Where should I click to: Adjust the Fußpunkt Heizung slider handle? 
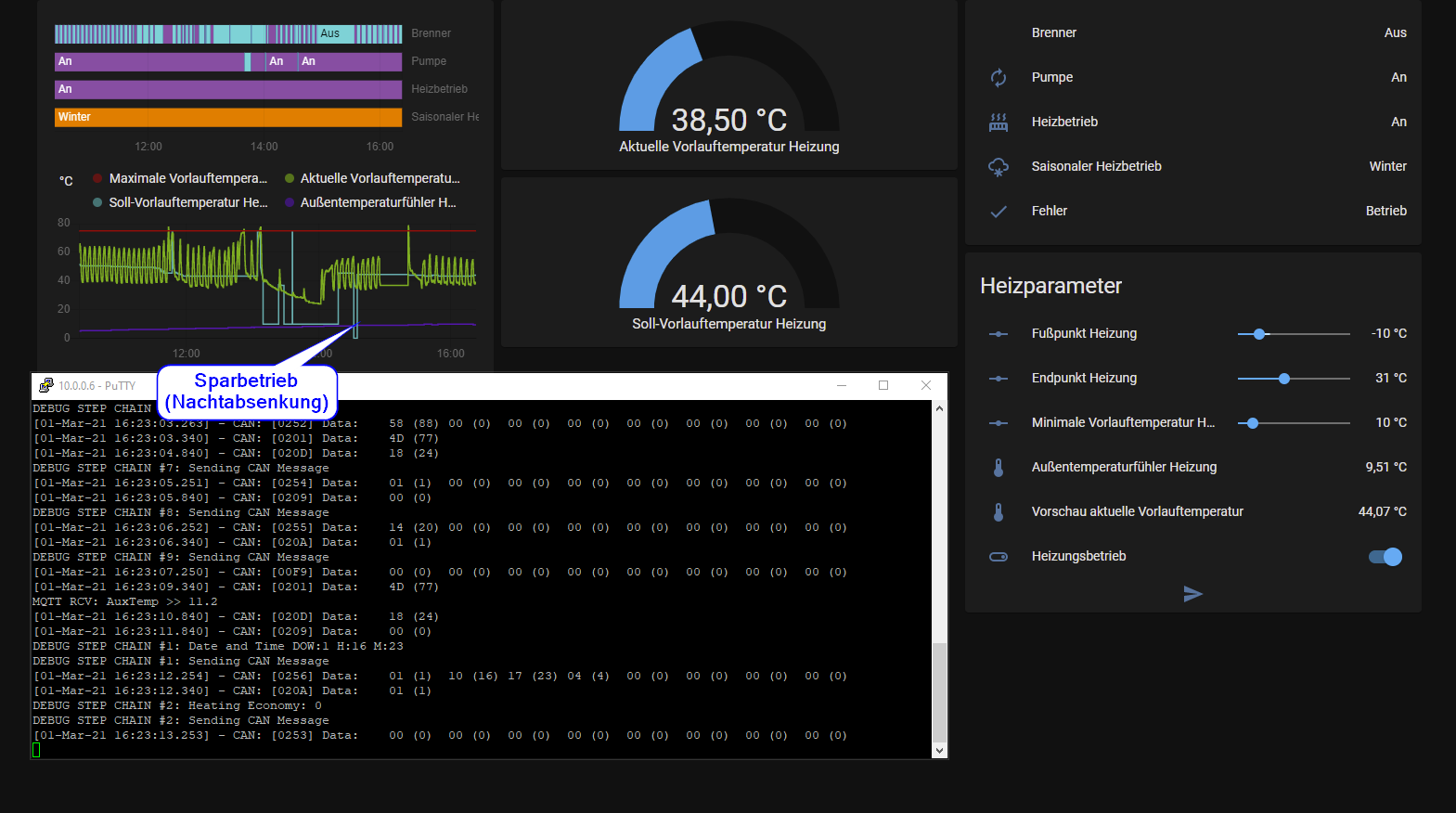coord(1259,333)
